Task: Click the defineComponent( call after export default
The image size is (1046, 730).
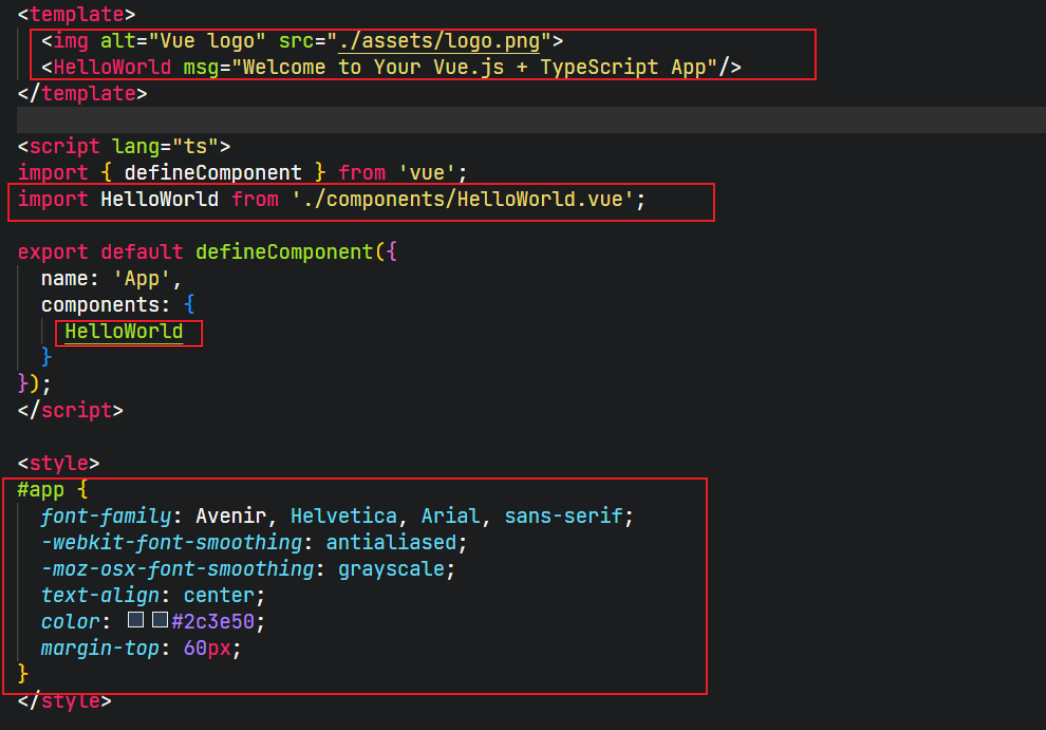Action: click(290, 252)
